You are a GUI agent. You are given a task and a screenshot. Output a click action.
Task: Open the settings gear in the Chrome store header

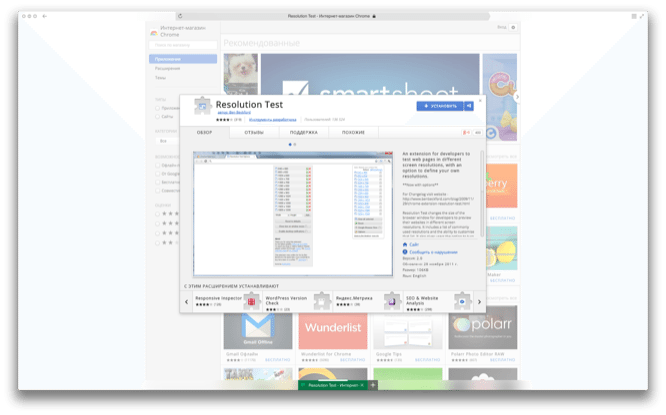point(513,27)
